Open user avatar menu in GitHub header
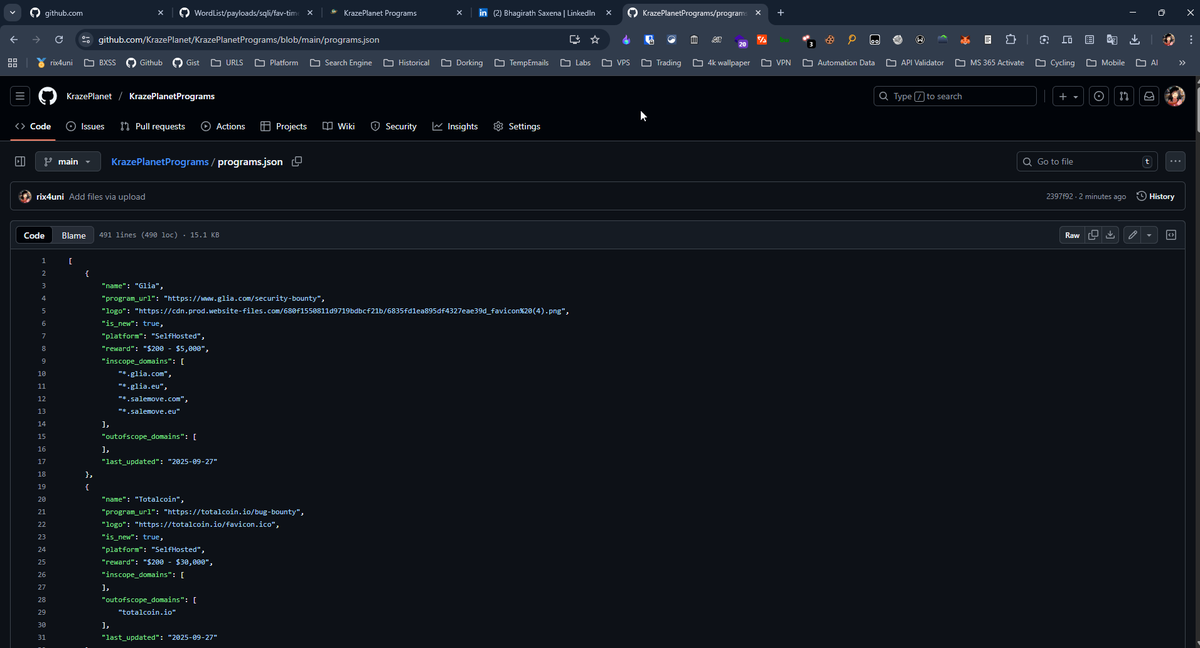1200x648 pixels. click(x=1175, y=96)
